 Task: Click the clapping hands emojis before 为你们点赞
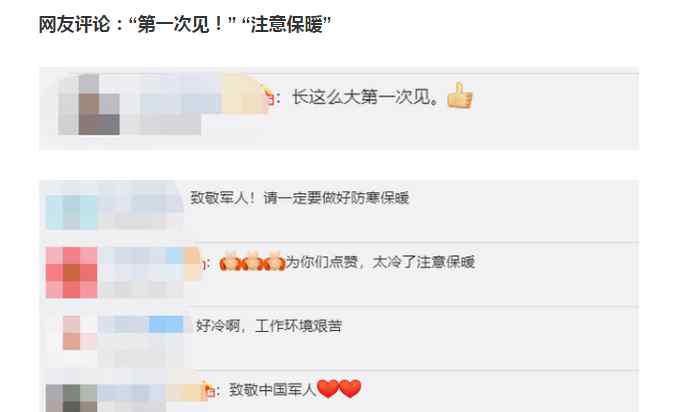pyautogui.click(x=252, y=261)
